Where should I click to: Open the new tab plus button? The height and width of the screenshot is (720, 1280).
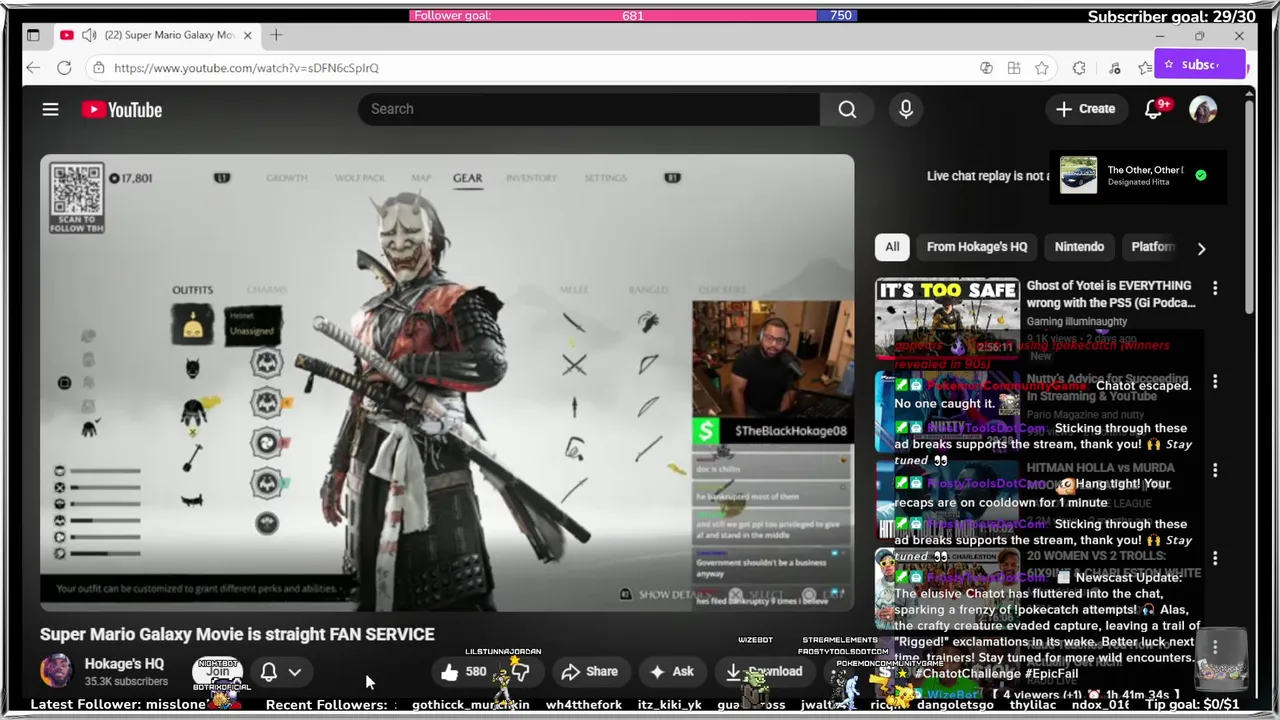point(276,35)
